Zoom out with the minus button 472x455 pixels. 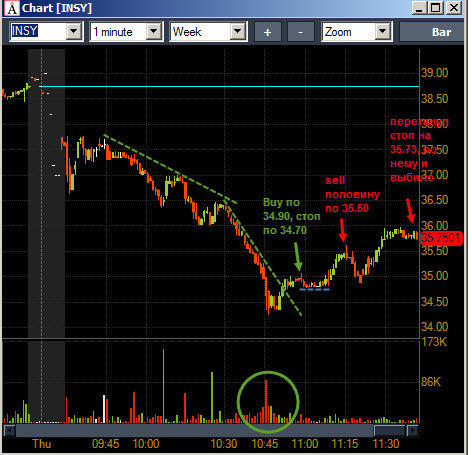pos(300,32)
